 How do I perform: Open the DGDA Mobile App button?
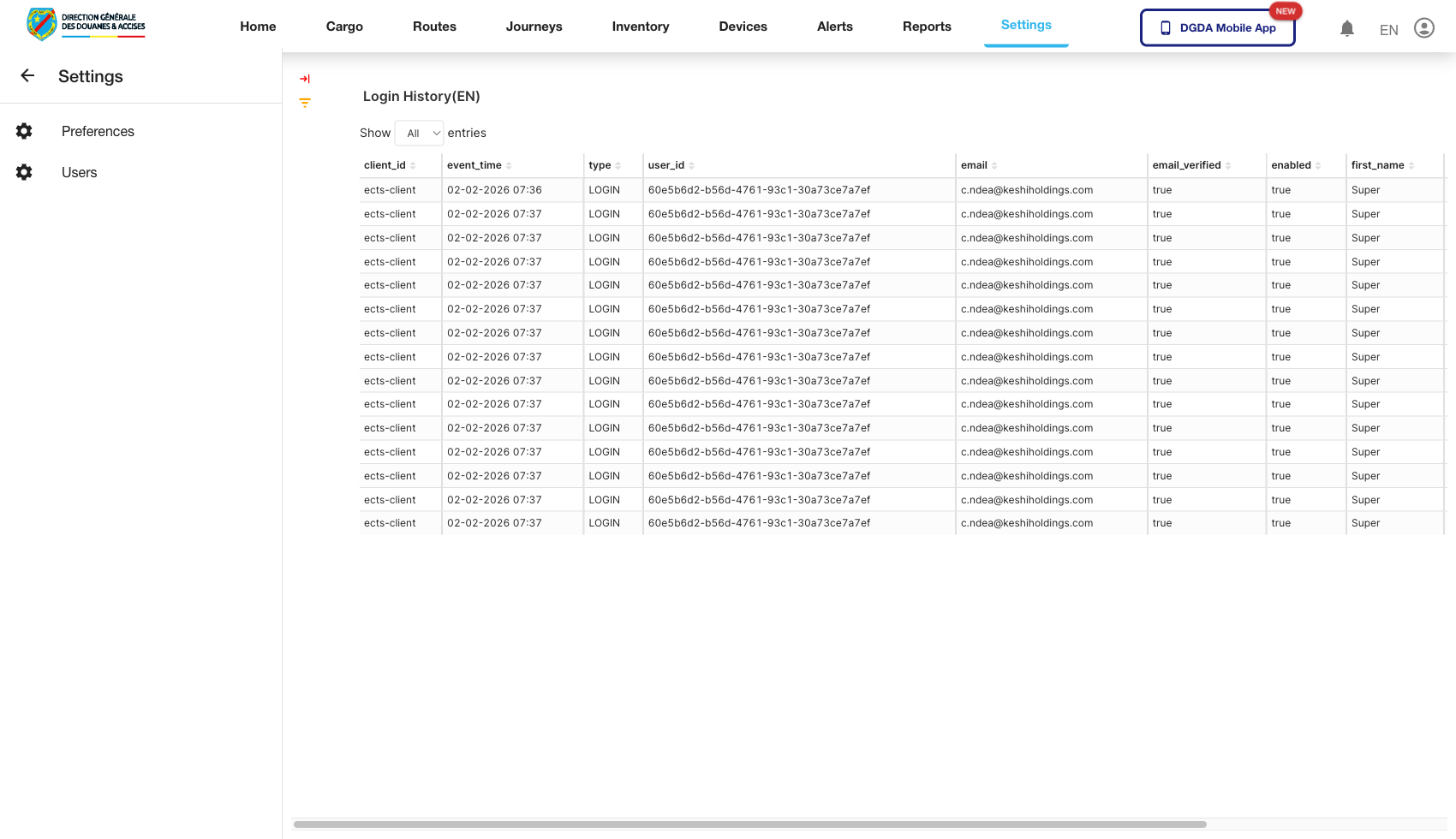[1217, 27]
